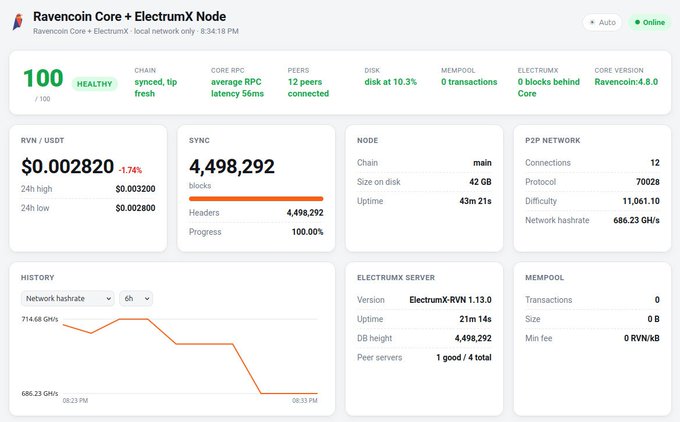
Task: Click Peer servers '1 good / 4 total'
Action: (x=464, y=357)
